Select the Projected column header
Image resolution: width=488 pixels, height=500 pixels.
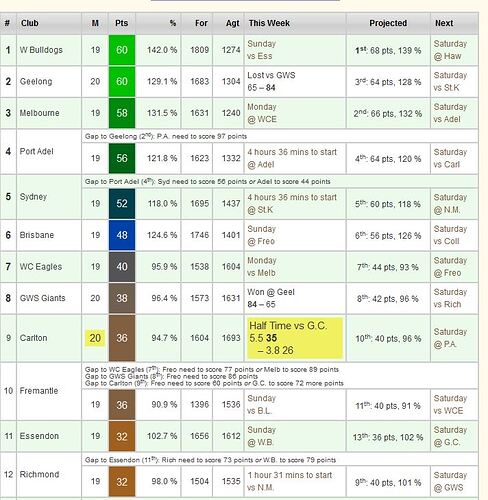[x=388, y=23]
